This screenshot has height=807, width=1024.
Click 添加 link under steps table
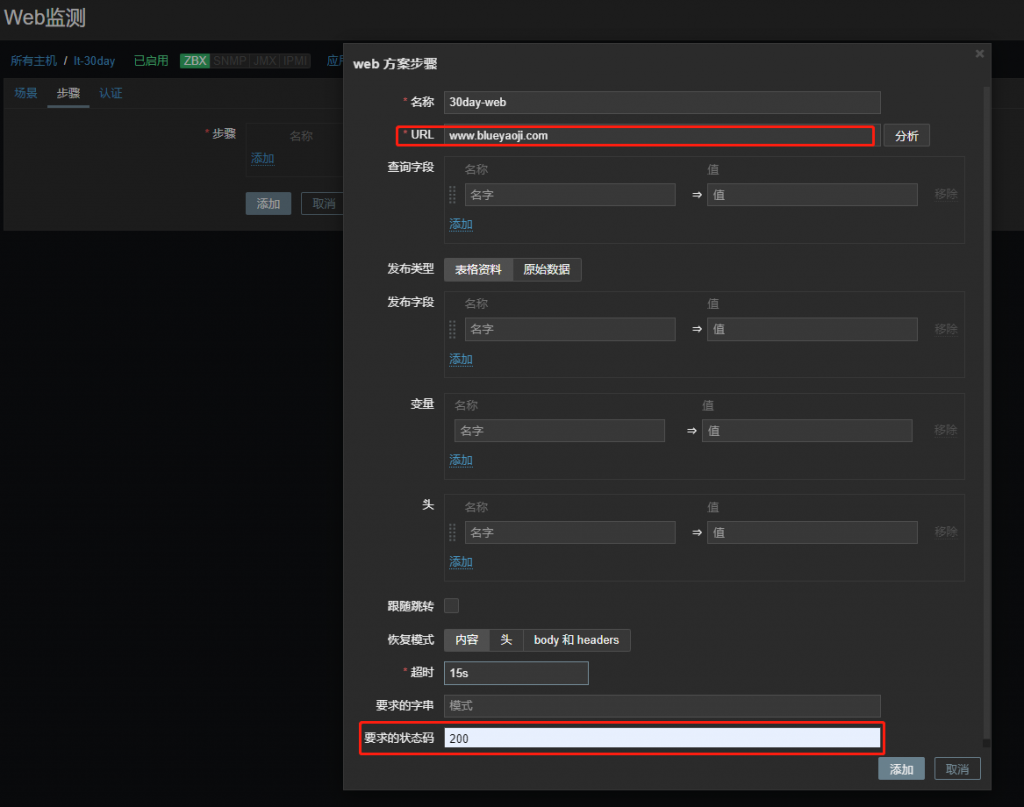pos(263,158)
